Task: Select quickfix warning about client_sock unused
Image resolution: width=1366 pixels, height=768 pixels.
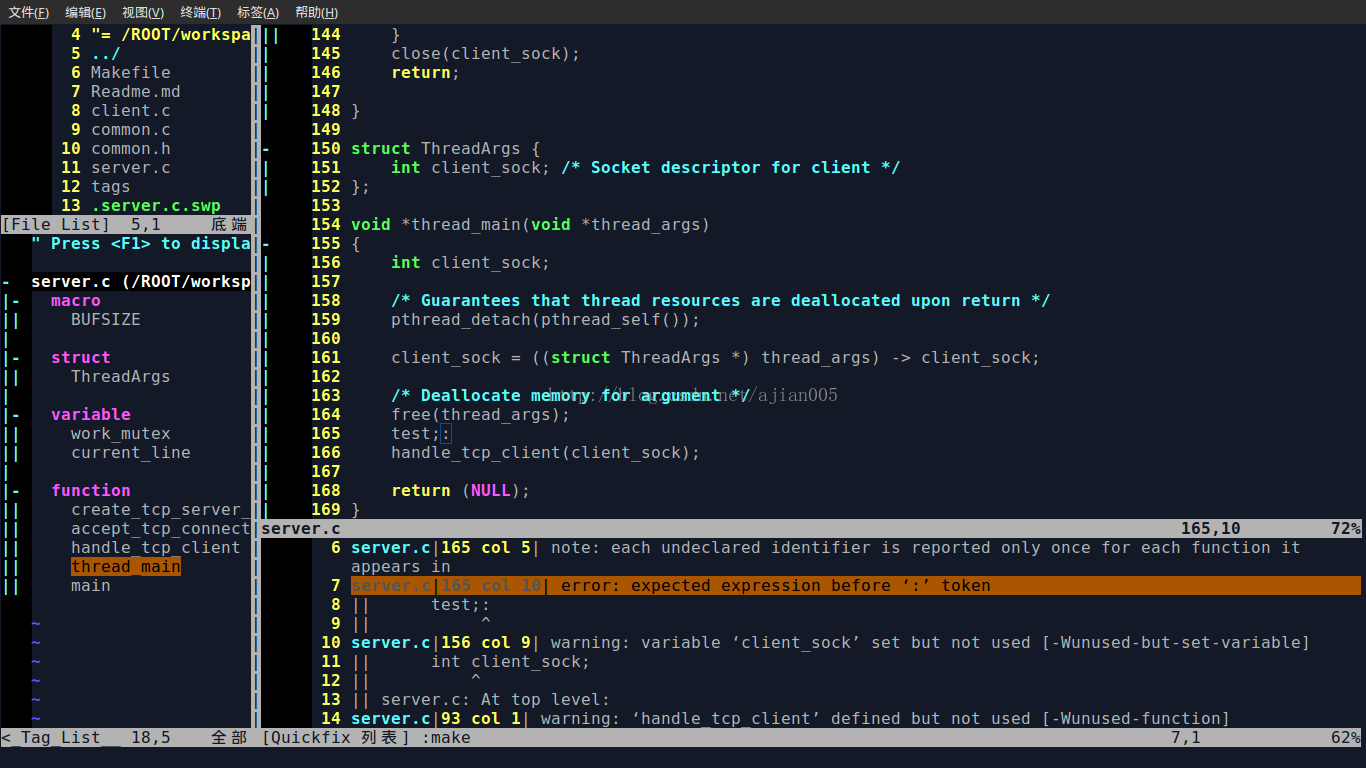Action: pos(830,643)
